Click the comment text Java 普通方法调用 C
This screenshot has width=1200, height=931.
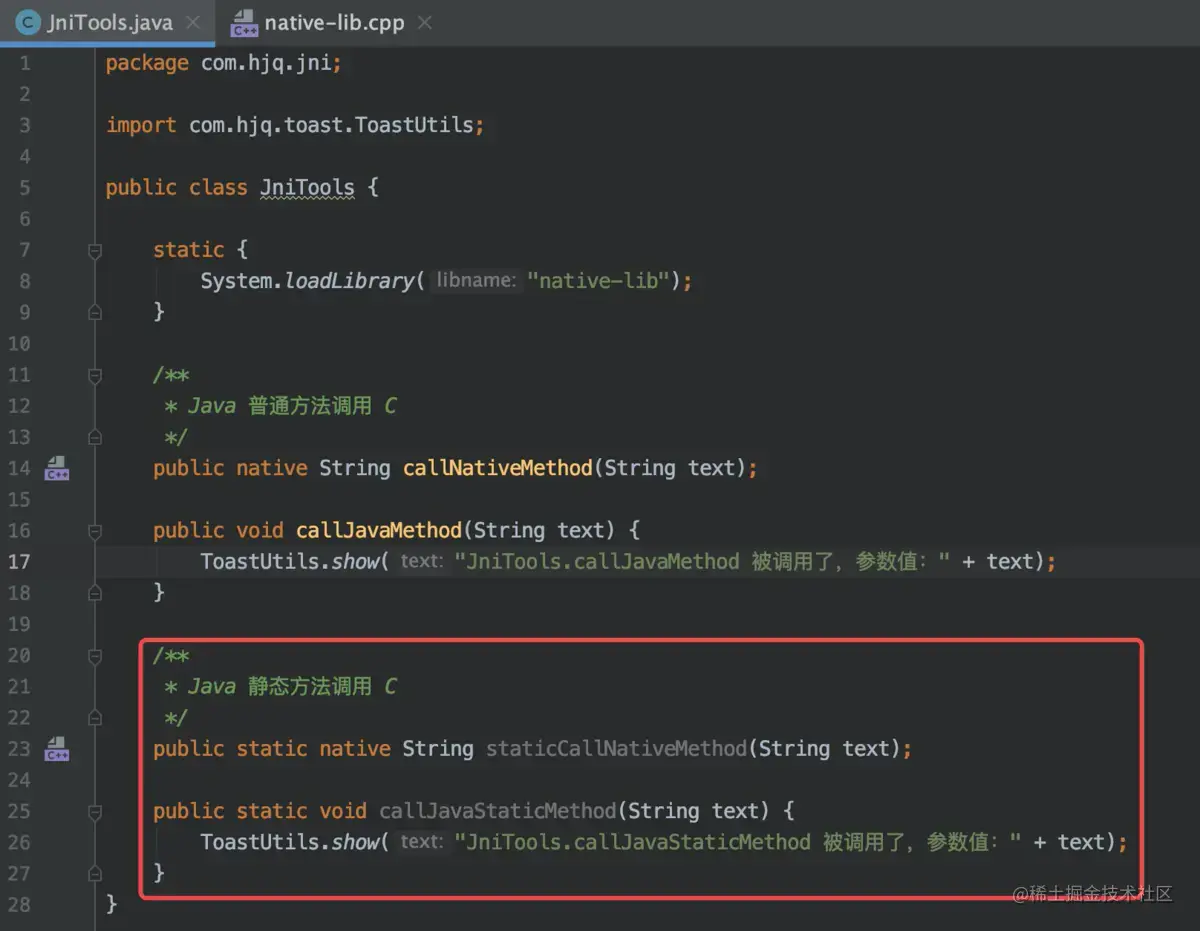click(291, 406)
